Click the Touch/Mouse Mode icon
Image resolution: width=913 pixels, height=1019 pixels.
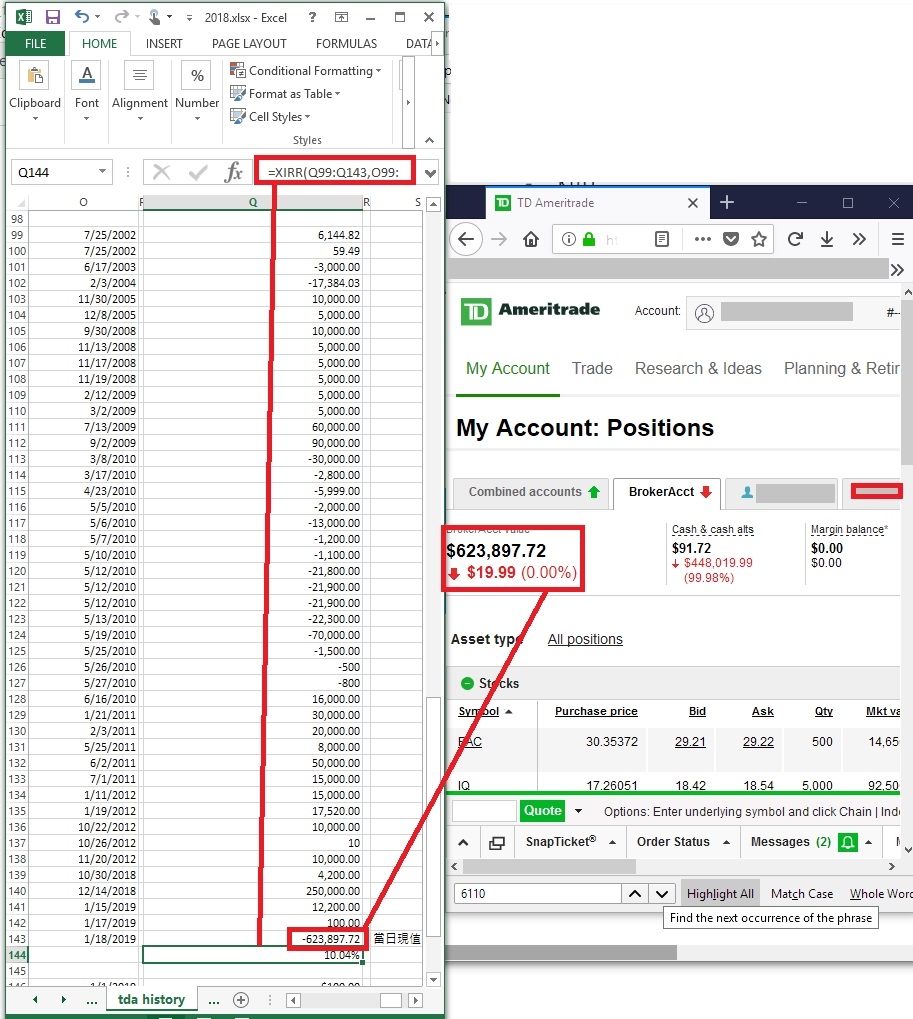(154, 17)
